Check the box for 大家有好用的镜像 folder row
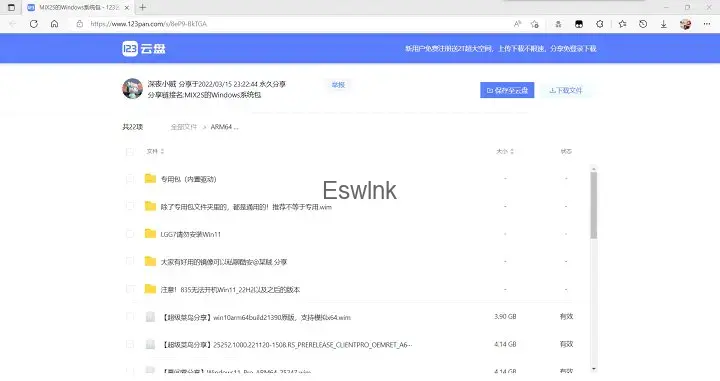 129,261
